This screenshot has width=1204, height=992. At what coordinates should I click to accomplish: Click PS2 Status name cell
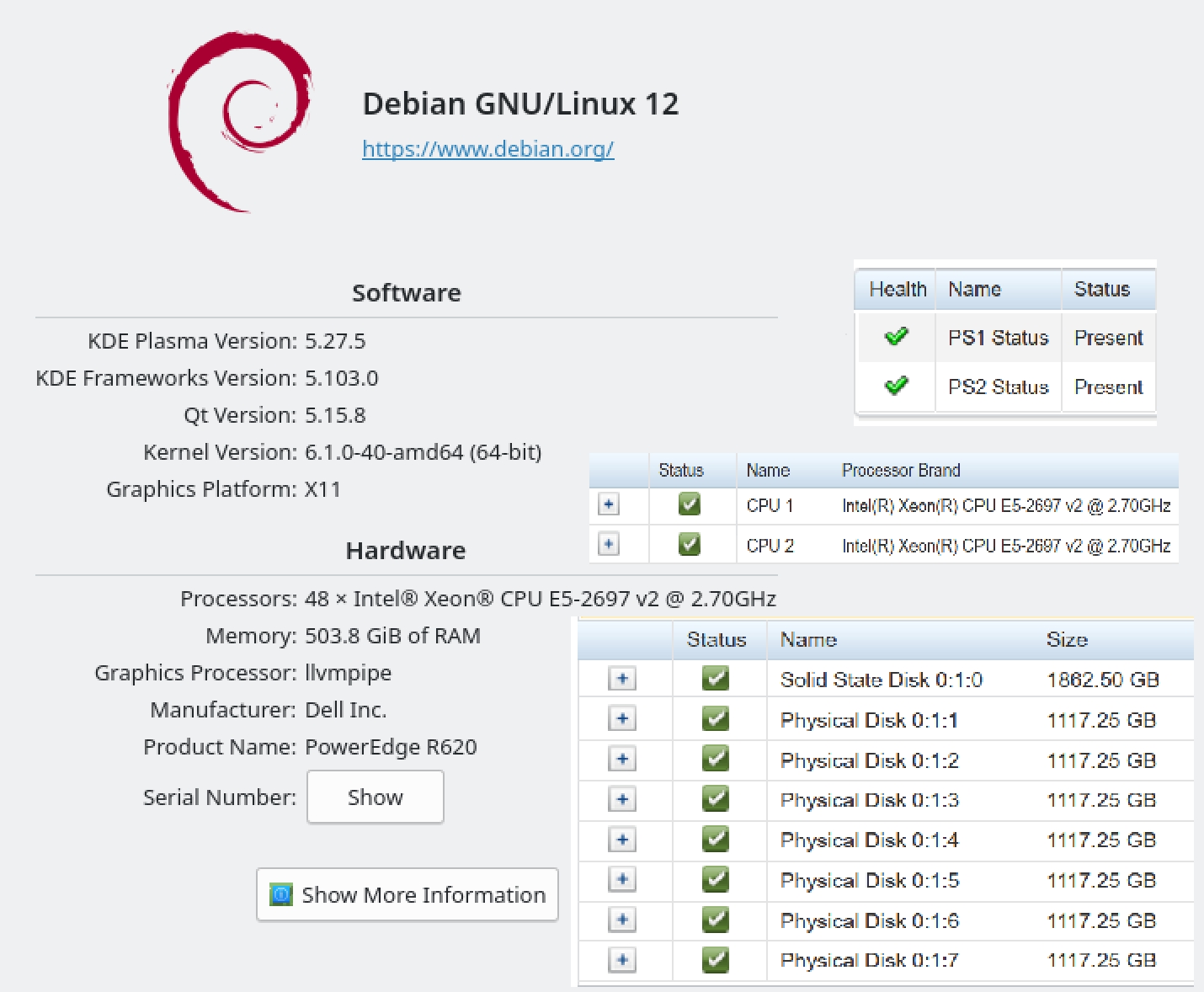point(999,387)
